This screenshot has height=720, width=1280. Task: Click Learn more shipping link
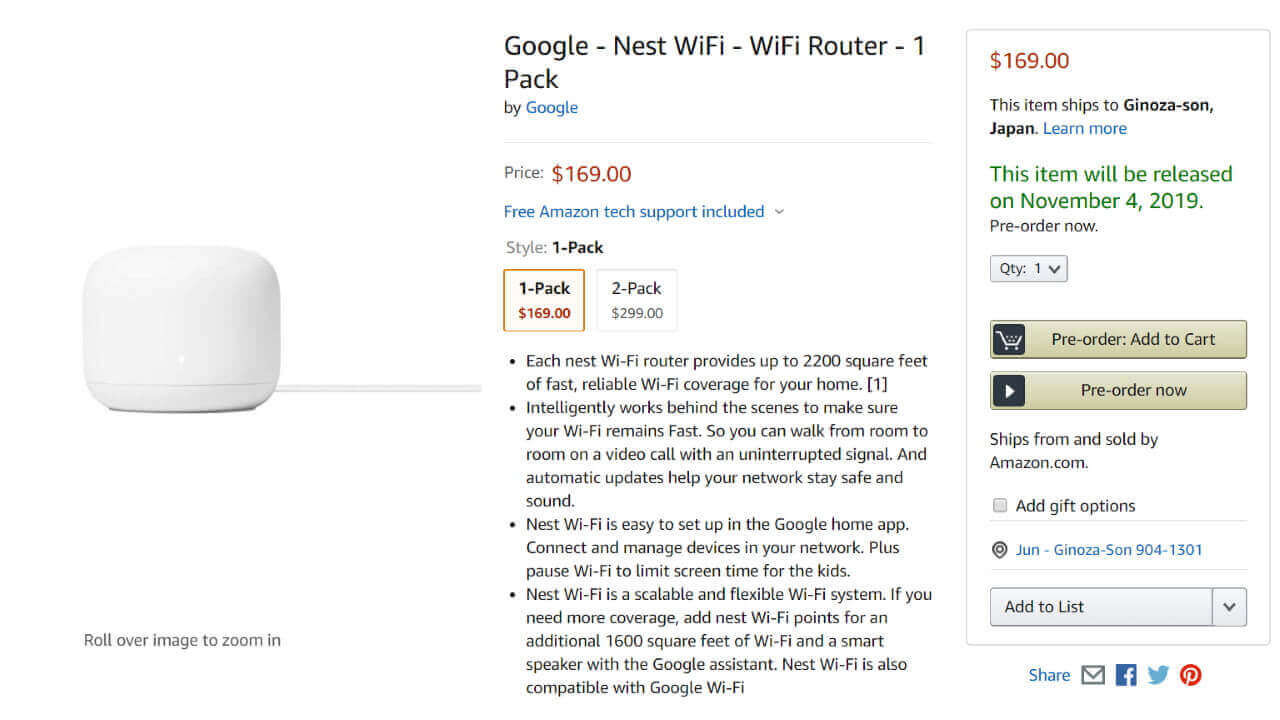1085,129
